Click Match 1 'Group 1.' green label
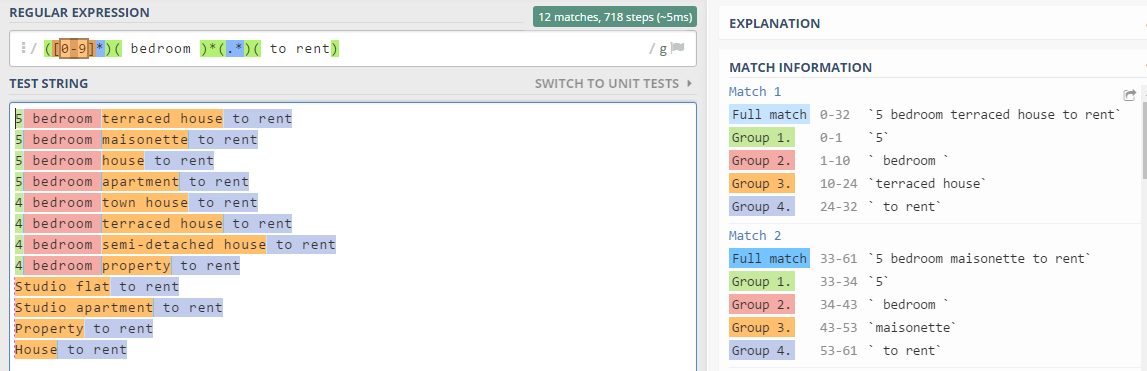Image resolution: width=1147 pixels, height=371 pixels. [761, 138]
